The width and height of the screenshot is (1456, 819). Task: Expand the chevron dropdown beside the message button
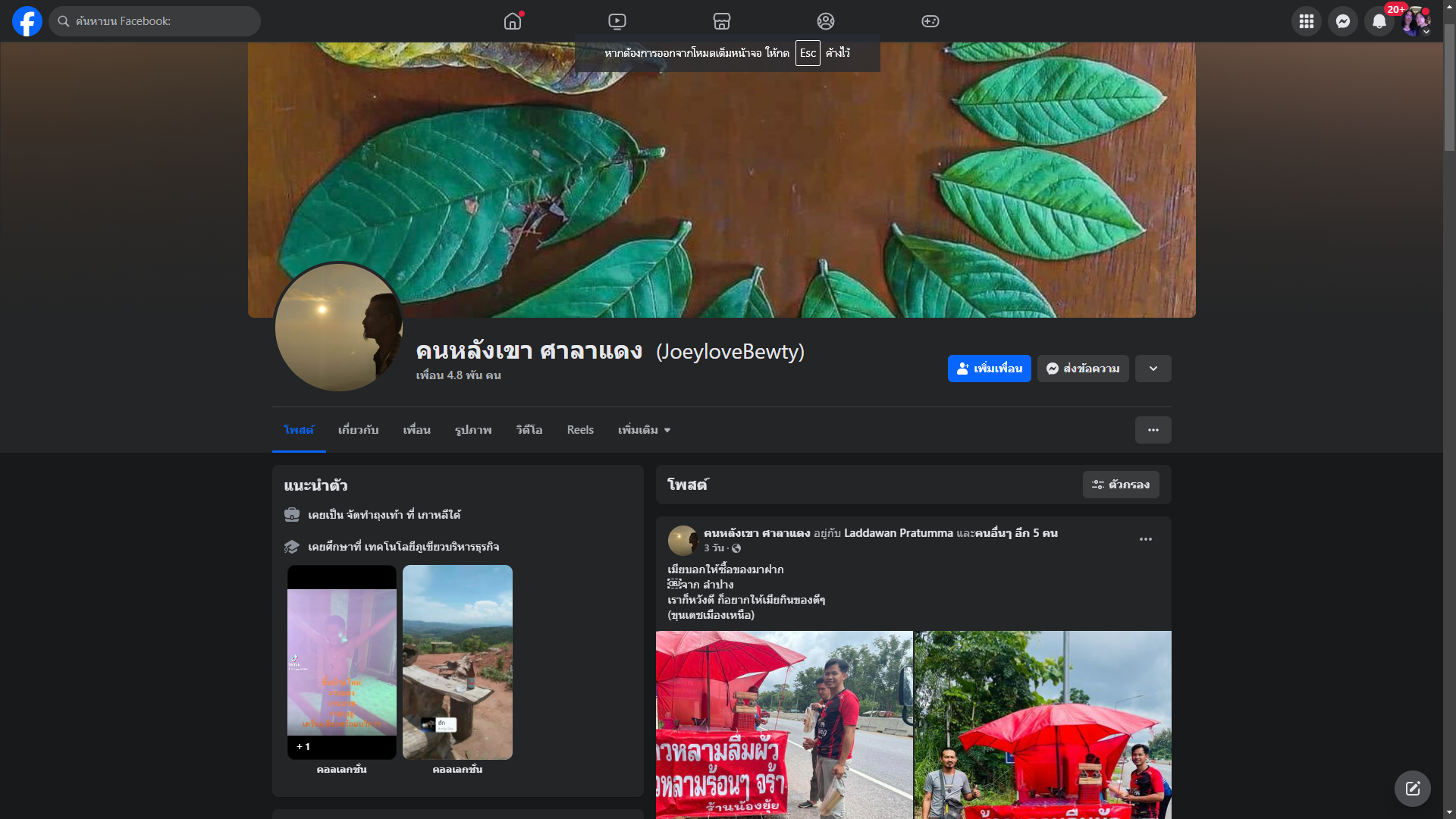1153,369
